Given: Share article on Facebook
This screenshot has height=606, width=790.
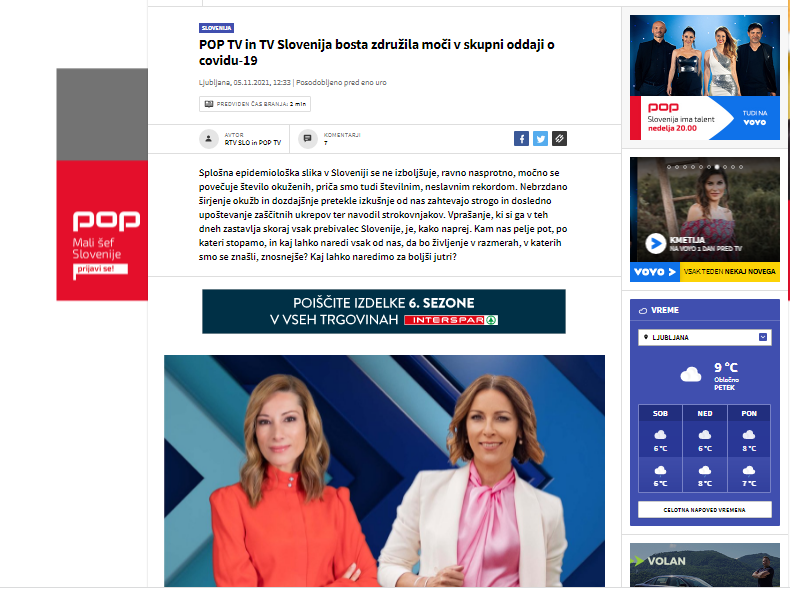Looking at the screenshot, I should click(521, 139).
